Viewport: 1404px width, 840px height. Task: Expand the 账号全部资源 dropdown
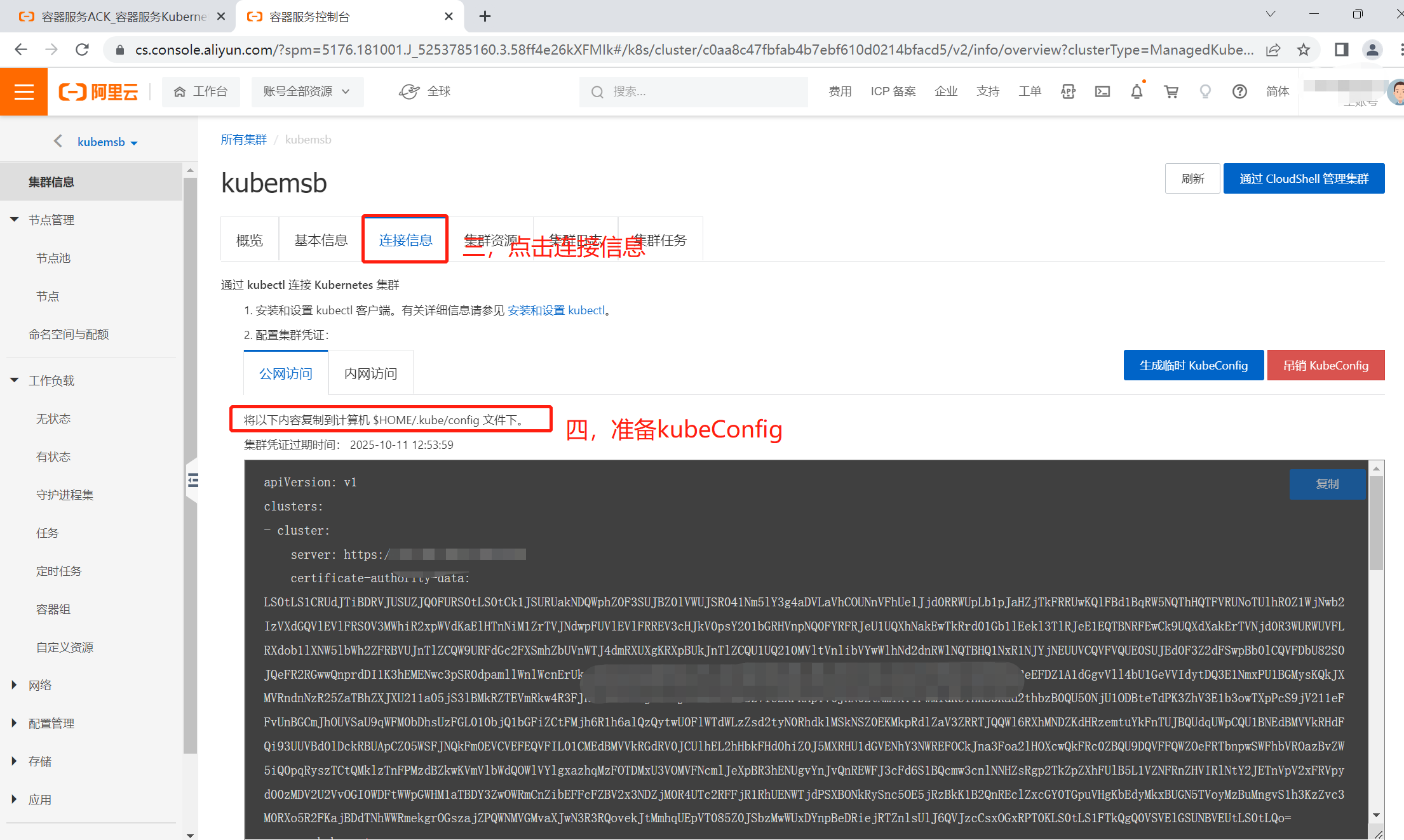[307, 92]
